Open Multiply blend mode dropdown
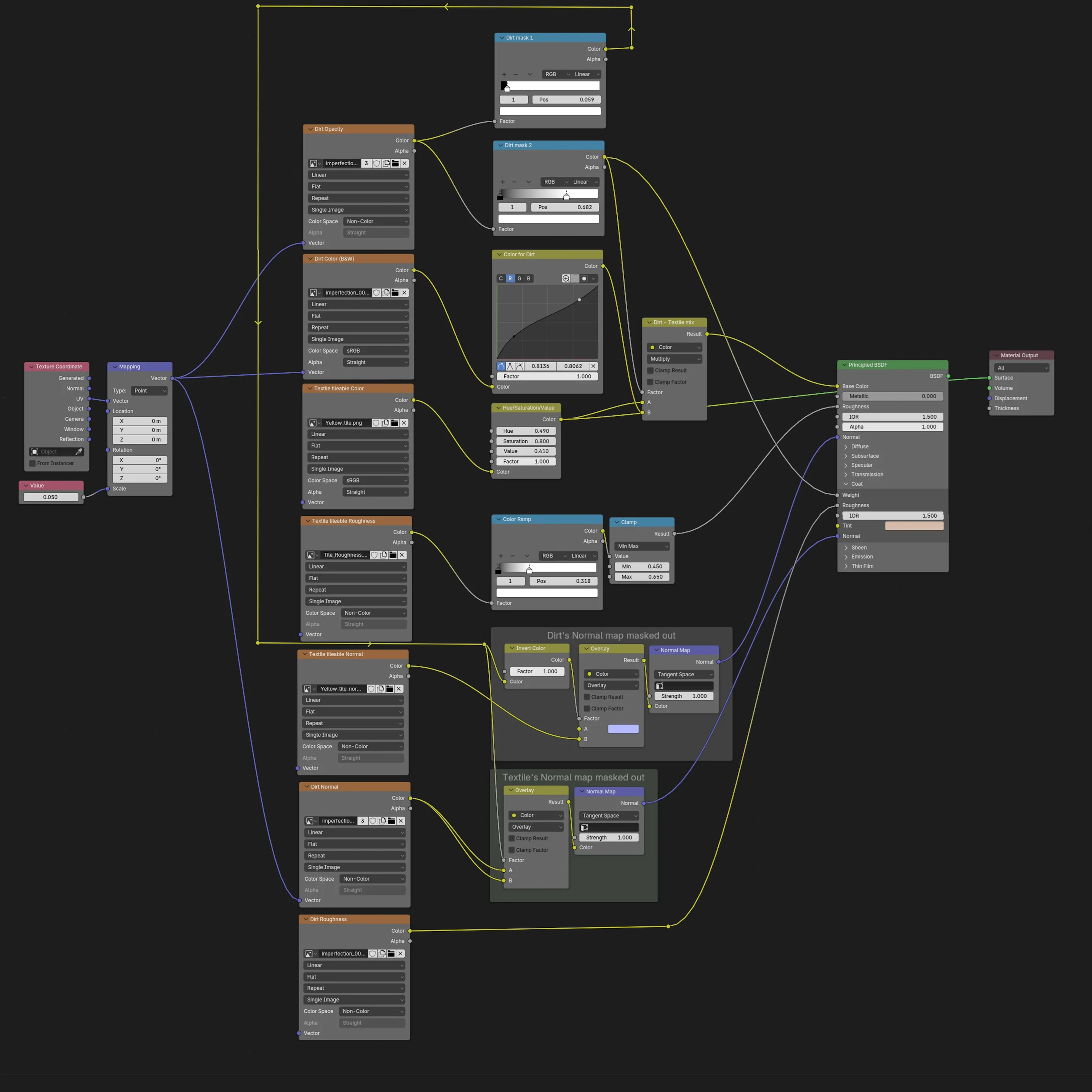The image size is (1092, 1092). pos(675,359)
